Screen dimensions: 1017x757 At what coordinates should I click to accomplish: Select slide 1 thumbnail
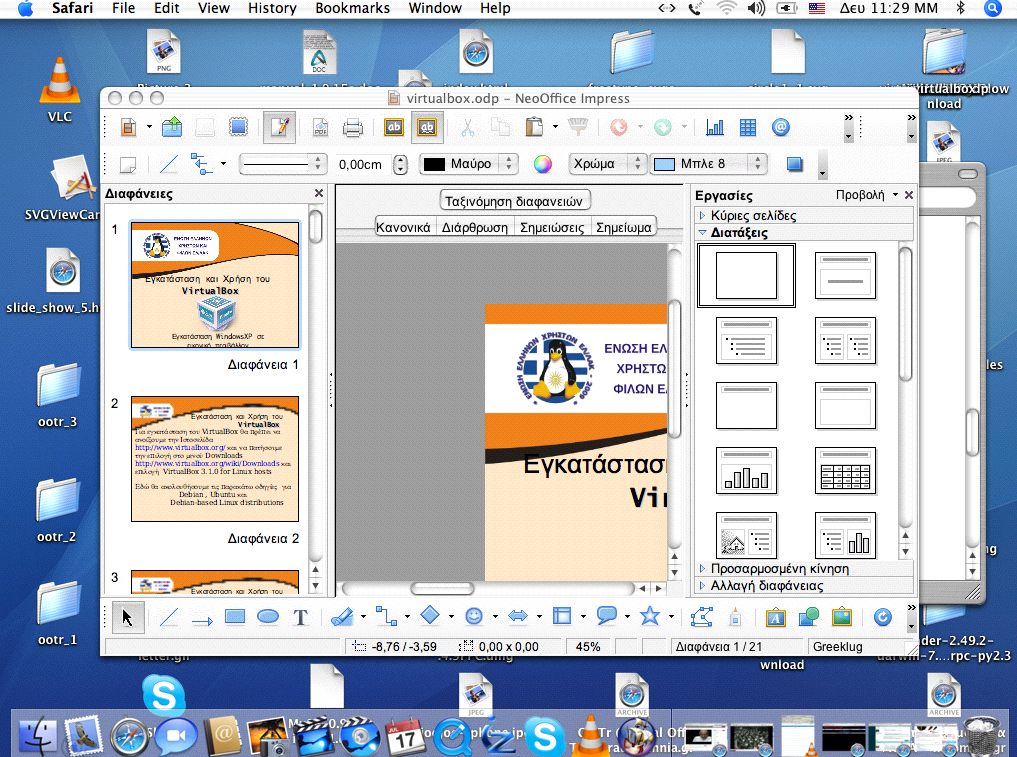click(x=215, y=285)
